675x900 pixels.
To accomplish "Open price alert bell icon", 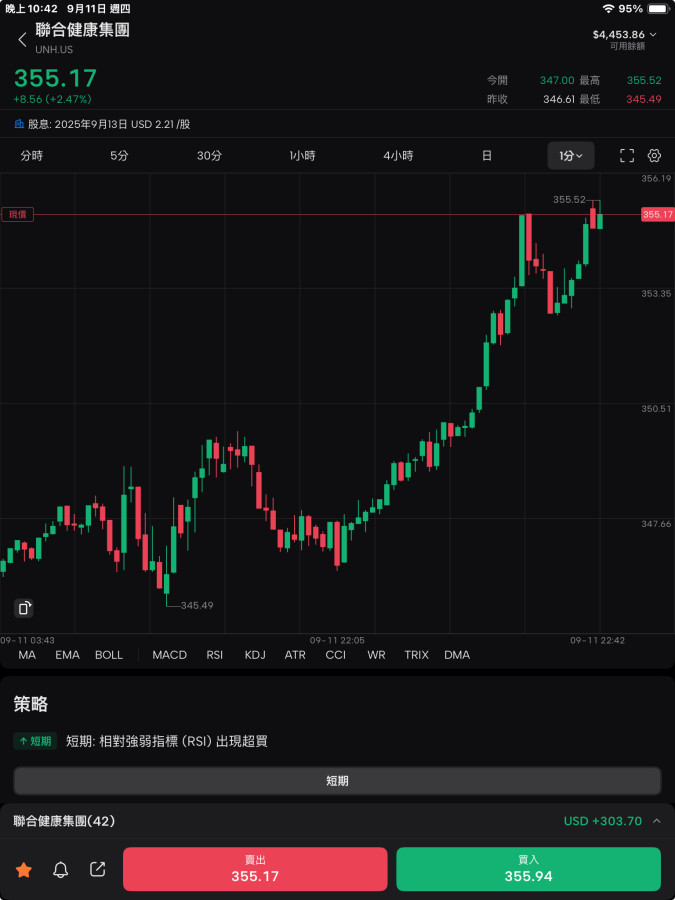I will coord(61,870).
